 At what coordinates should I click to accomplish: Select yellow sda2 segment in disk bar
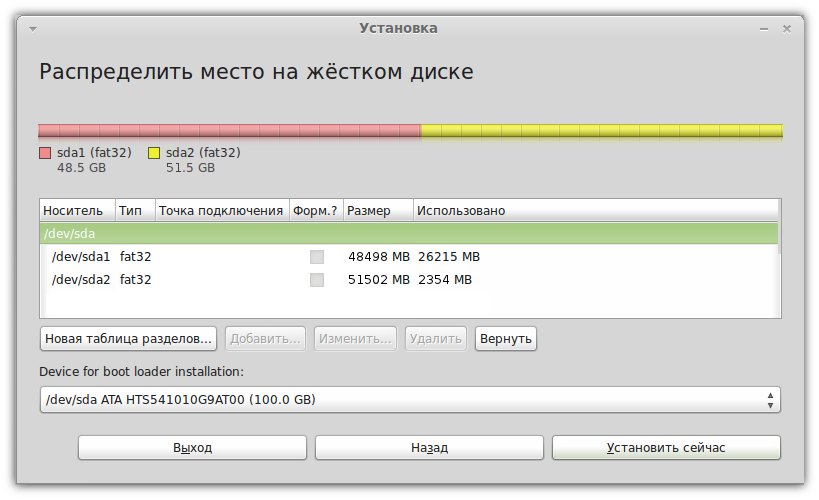pyautogui.click(x=602, y=131)
